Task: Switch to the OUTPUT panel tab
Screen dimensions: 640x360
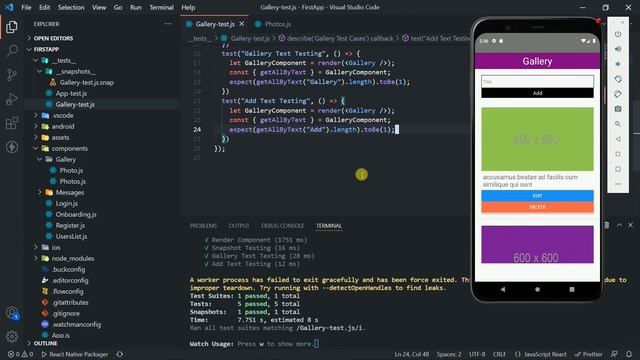Action: 239,226
